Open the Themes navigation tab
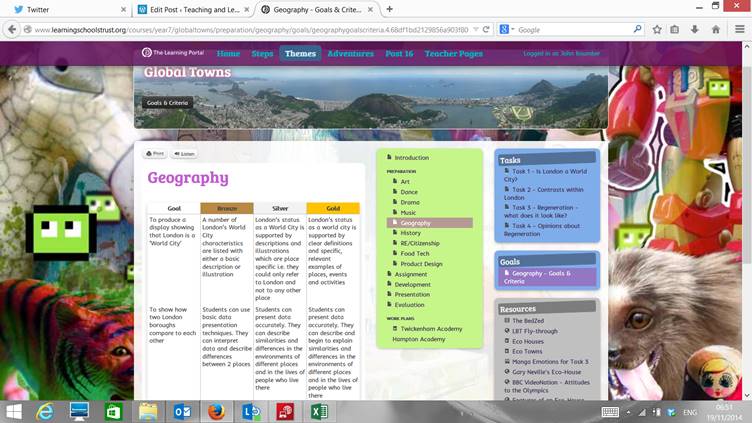752x423 pixels. (x=300, y=54)
